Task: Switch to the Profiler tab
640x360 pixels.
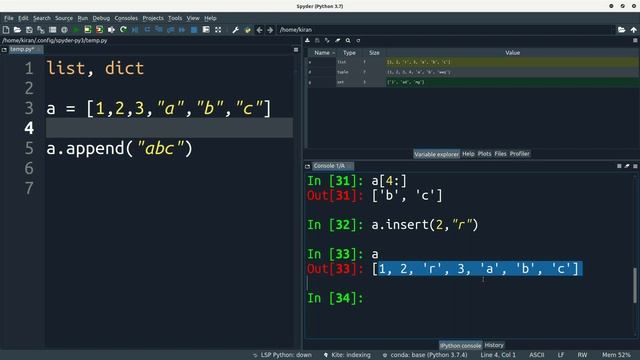Action: (x=520, y=154)
